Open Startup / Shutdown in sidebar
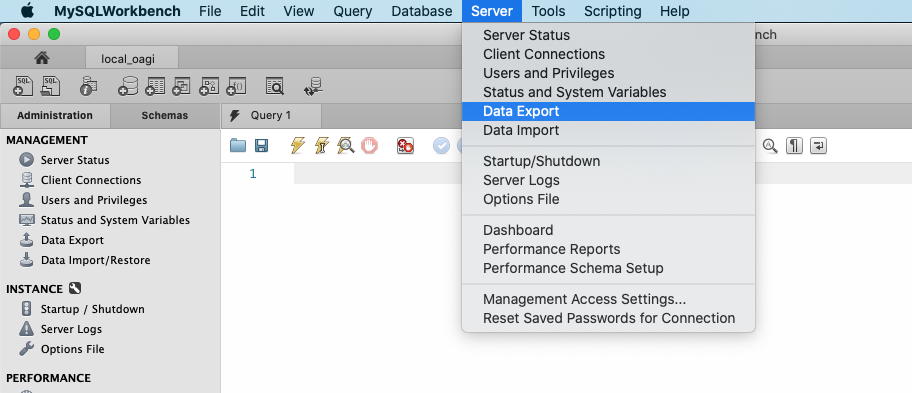Viewport: 912px width, 393px height. 92,309
